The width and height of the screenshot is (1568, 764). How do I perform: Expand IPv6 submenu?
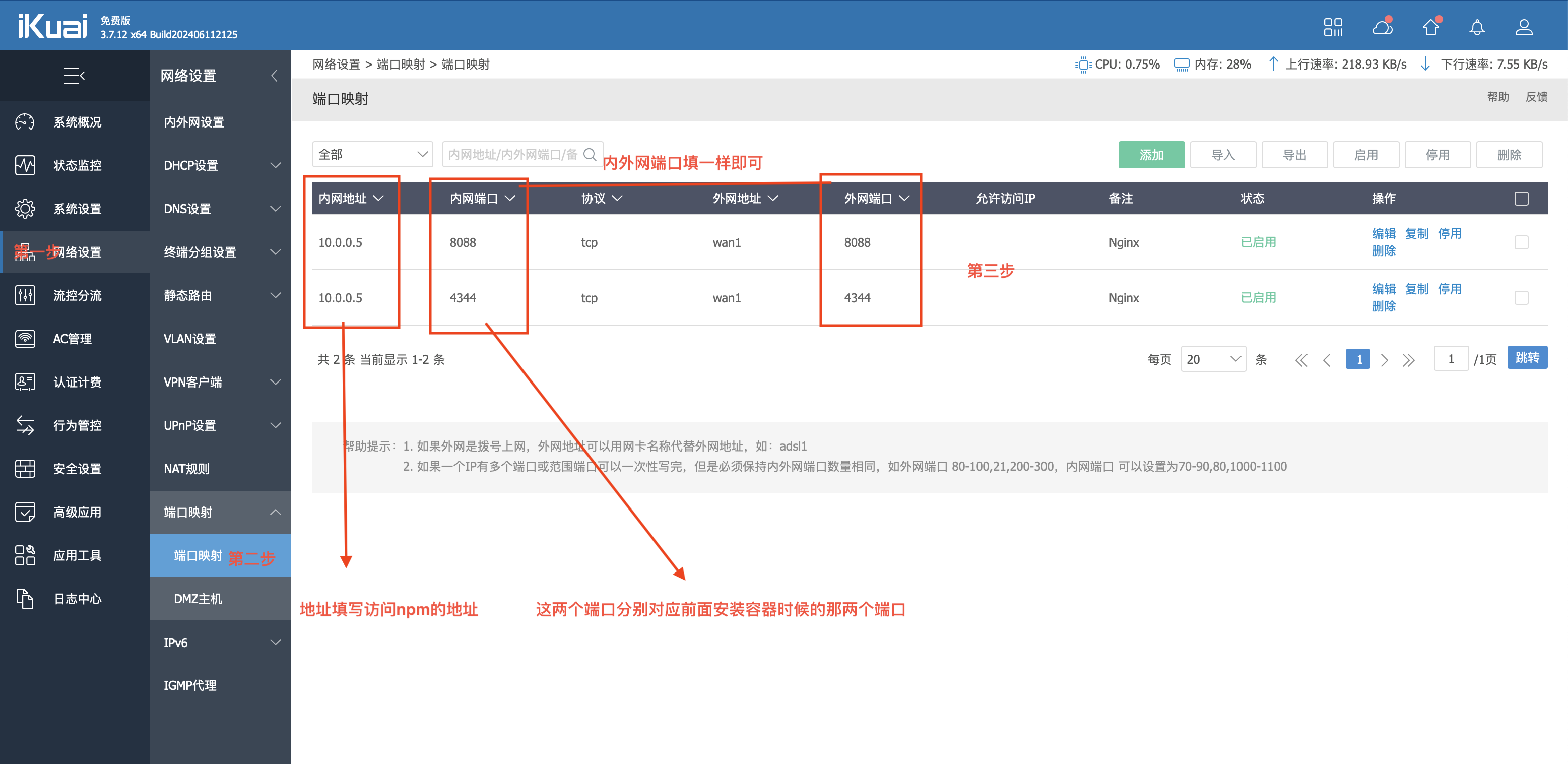[x=276, y=642]
